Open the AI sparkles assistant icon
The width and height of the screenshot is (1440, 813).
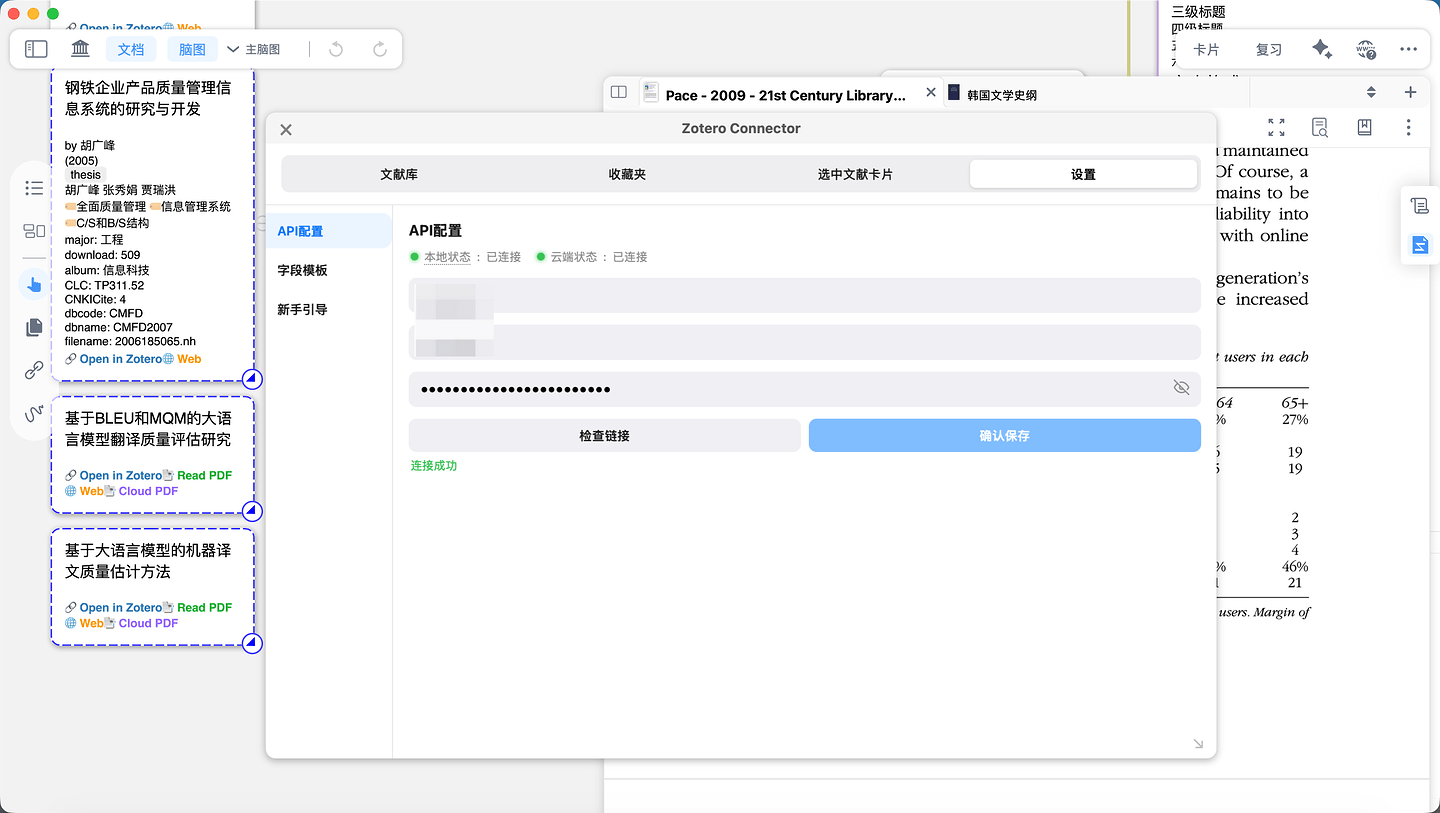point(1322,48)
